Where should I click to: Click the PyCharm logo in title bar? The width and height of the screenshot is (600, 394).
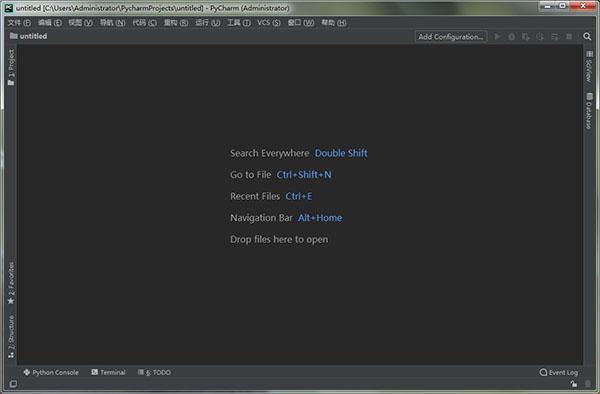click(x=8, y=8)
